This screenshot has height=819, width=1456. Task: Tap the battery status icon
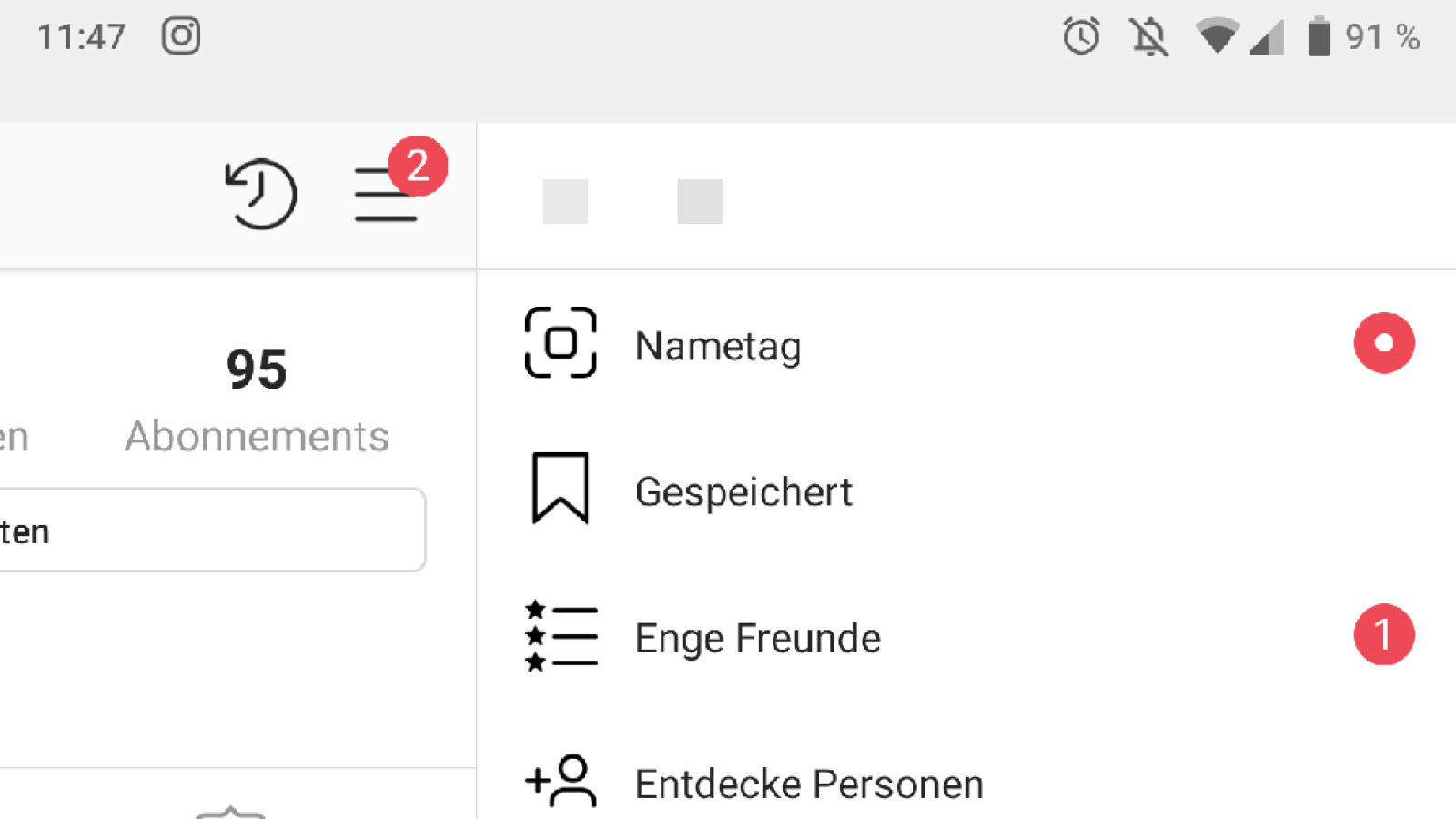tap(1319, 37)
